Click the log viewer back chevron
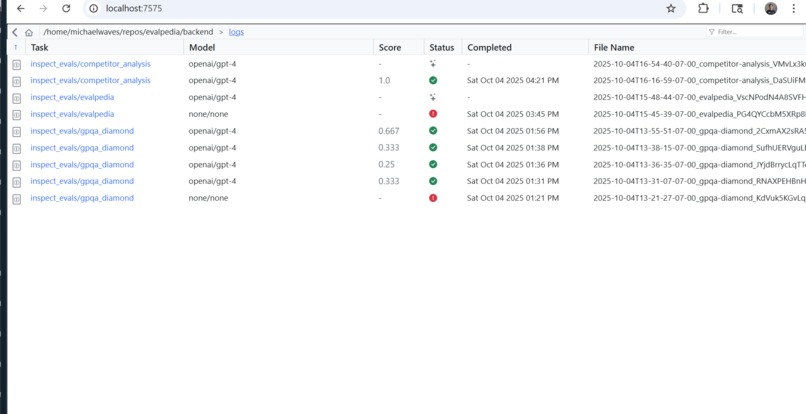The image size is (806, 414). 15,32
